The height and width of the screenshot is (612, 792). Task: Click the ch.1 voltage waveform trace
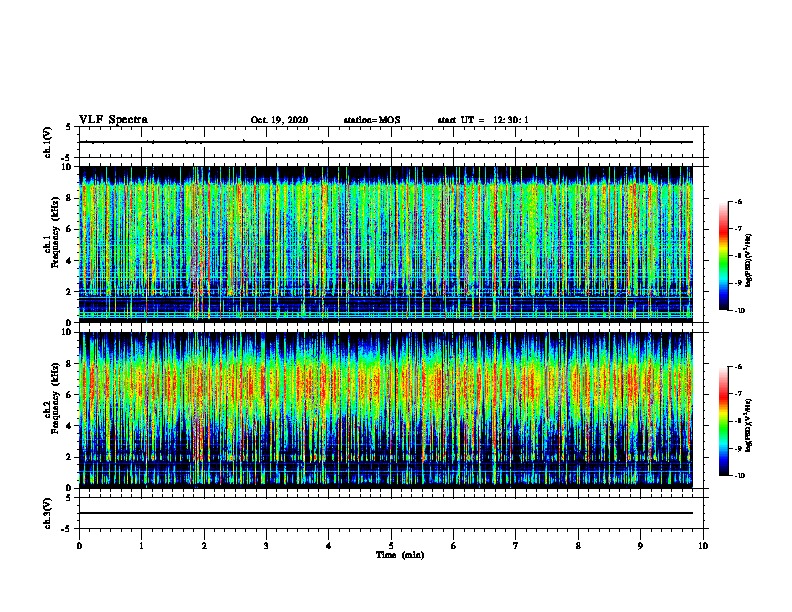tap(386, 142)
